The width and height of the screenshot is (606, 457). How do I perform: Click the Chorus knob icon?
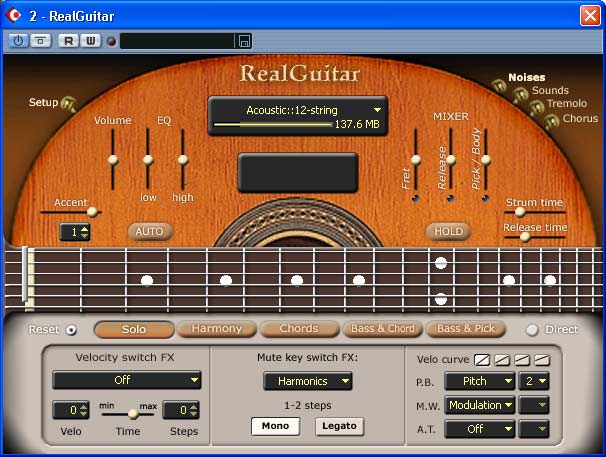click(x=551, y=121)
